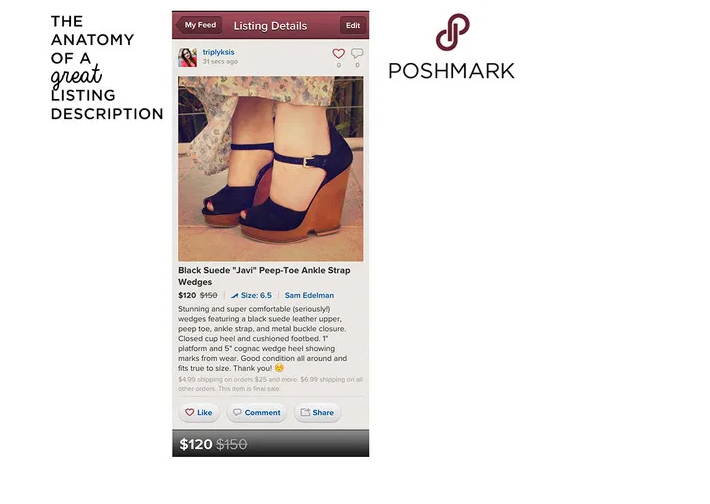Tap the $120 price in bottom bar
Image resolution: width=710 pixels, height=504 pixels.
click(x=196, y=444)
